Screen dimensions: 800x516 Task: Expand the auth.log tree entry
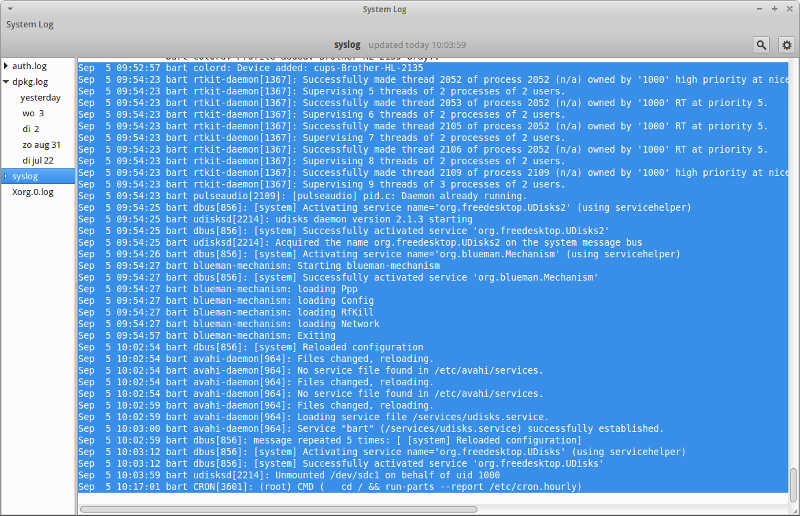pos(6,66)
